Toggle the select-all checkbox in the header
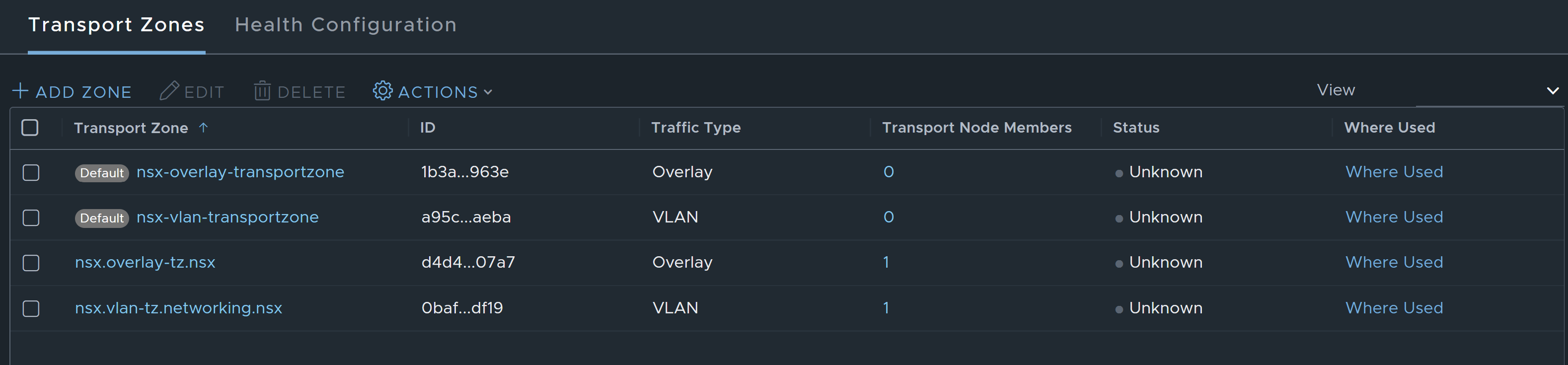 (30, 128)
